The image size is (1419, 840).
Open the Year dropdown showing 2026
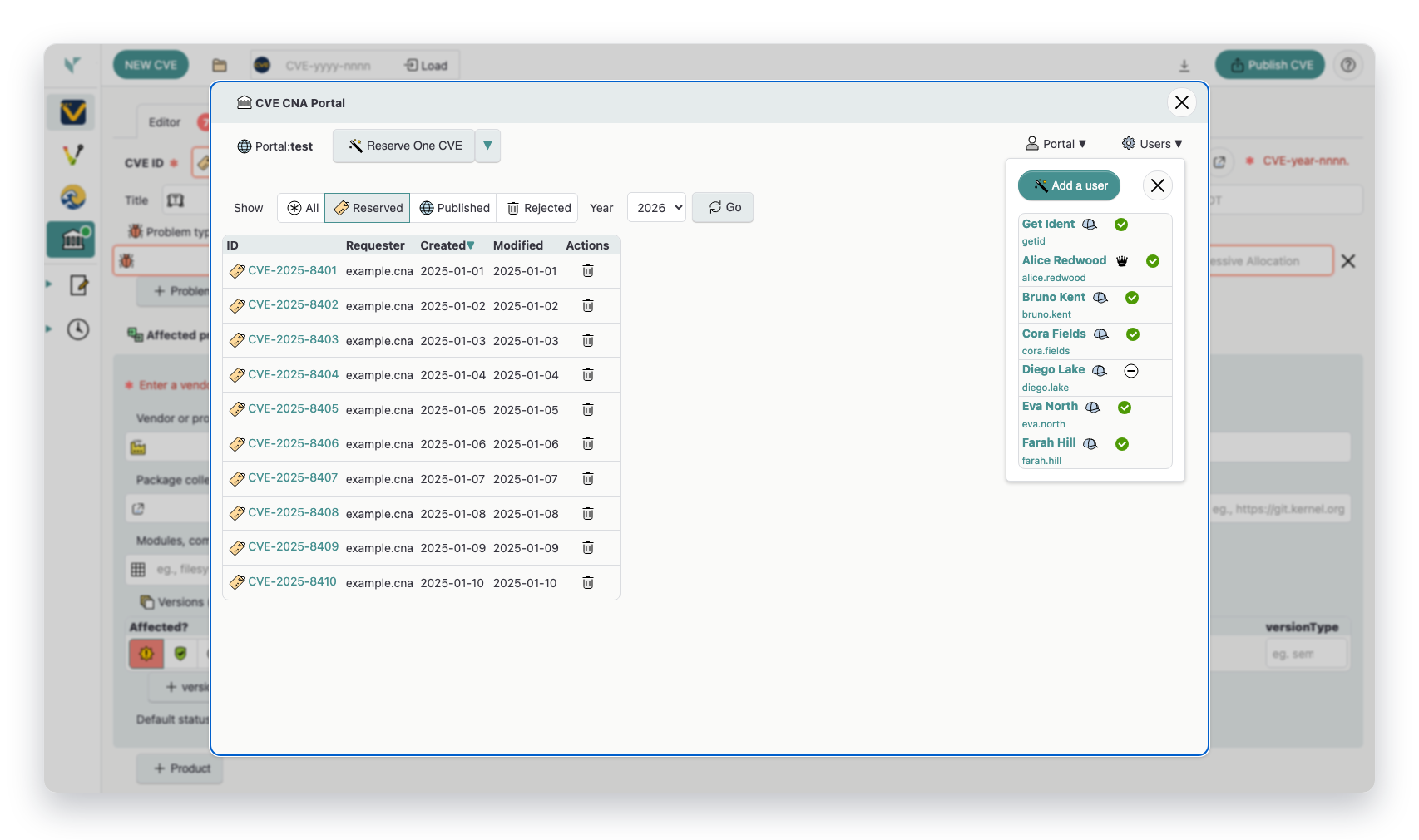(656, 207)
